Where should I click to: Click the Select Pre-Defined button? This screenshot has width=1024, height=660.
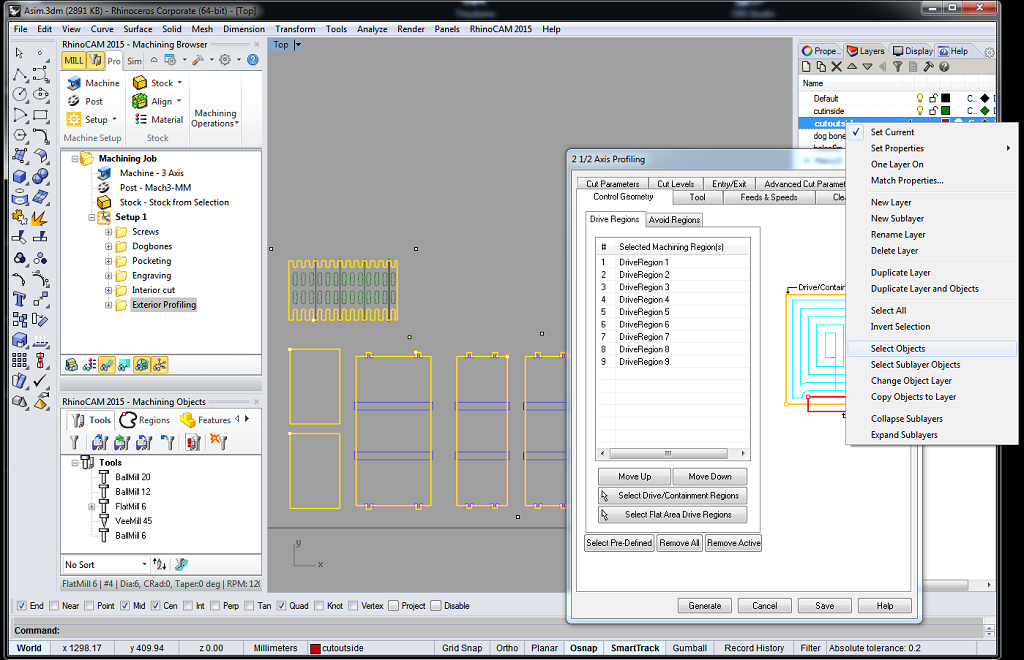coord(618,543)
